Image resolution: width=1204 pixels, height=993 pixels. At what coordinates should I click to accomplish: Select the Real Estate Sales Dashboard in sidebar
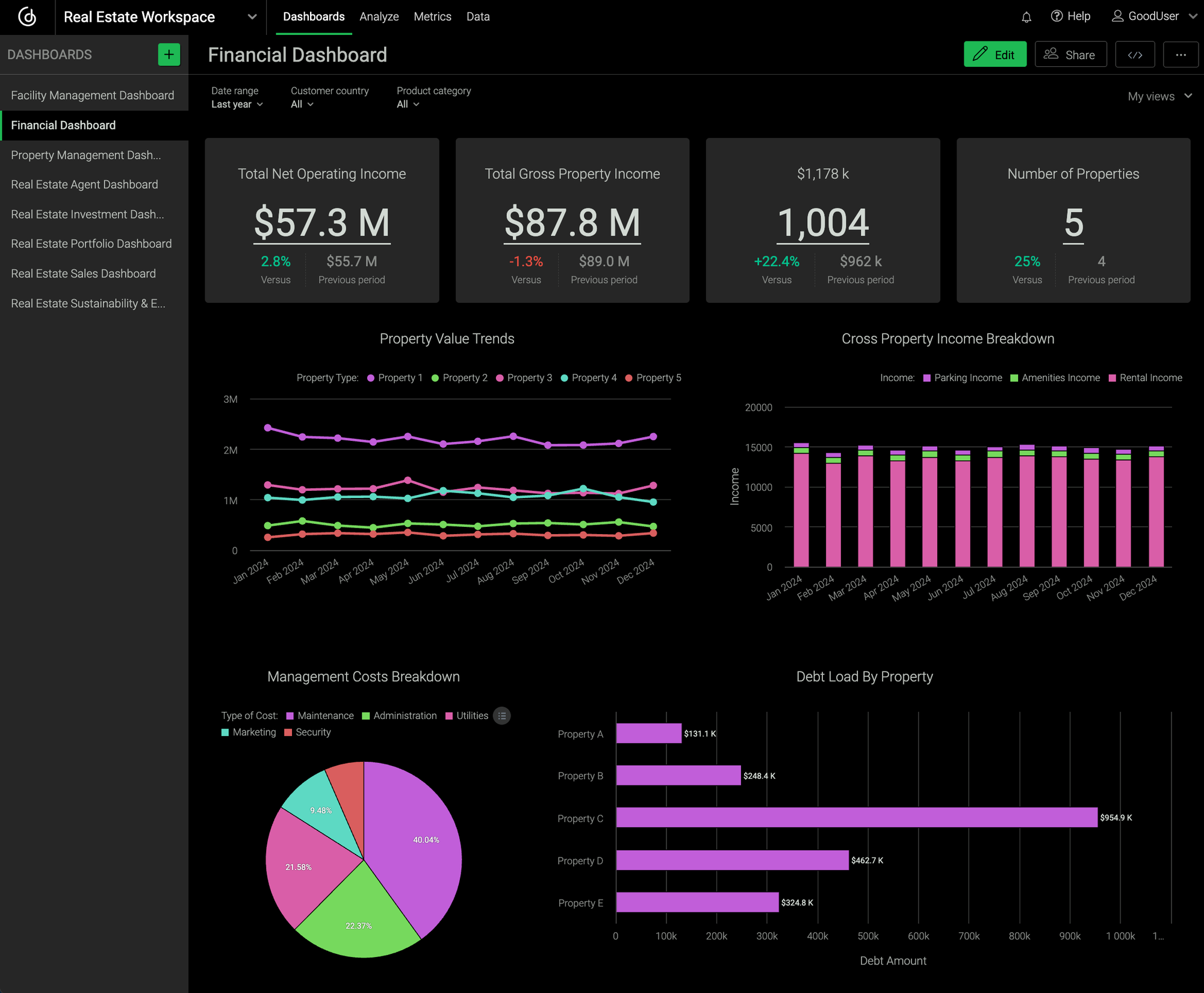pyautogui.click(x=83, y=273)
